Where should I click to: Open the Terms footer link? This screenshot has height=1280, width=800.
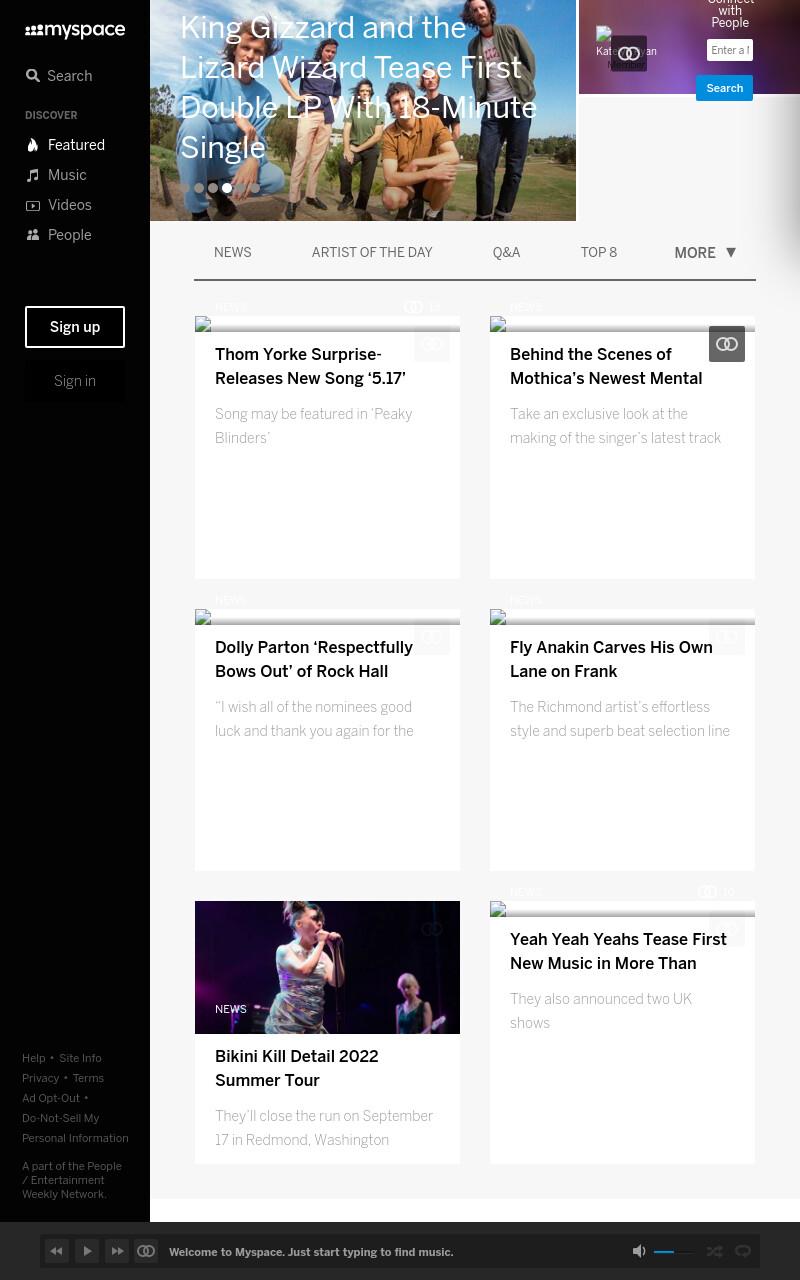coord(88,1078)
